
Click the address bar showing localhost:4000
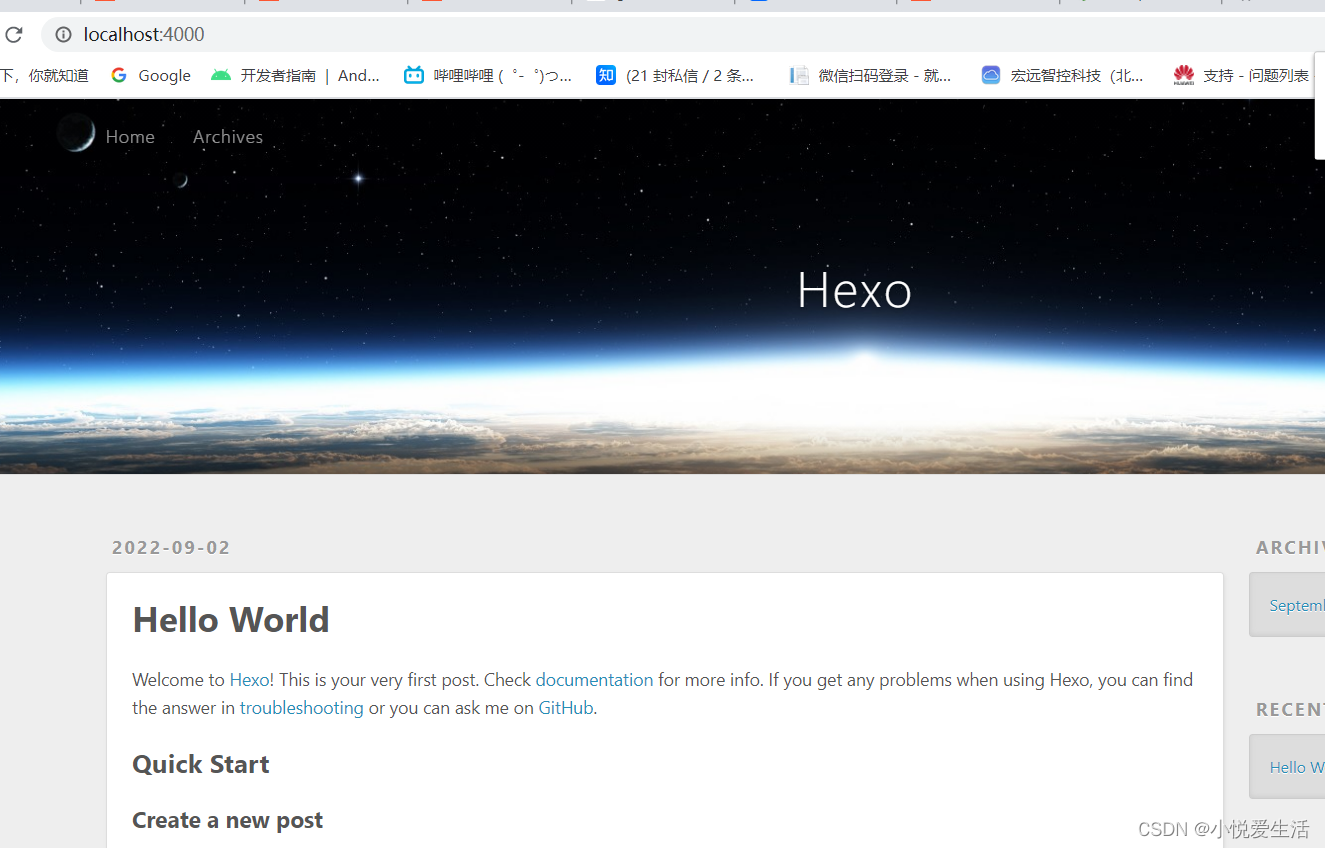click(x=145, y=34)
